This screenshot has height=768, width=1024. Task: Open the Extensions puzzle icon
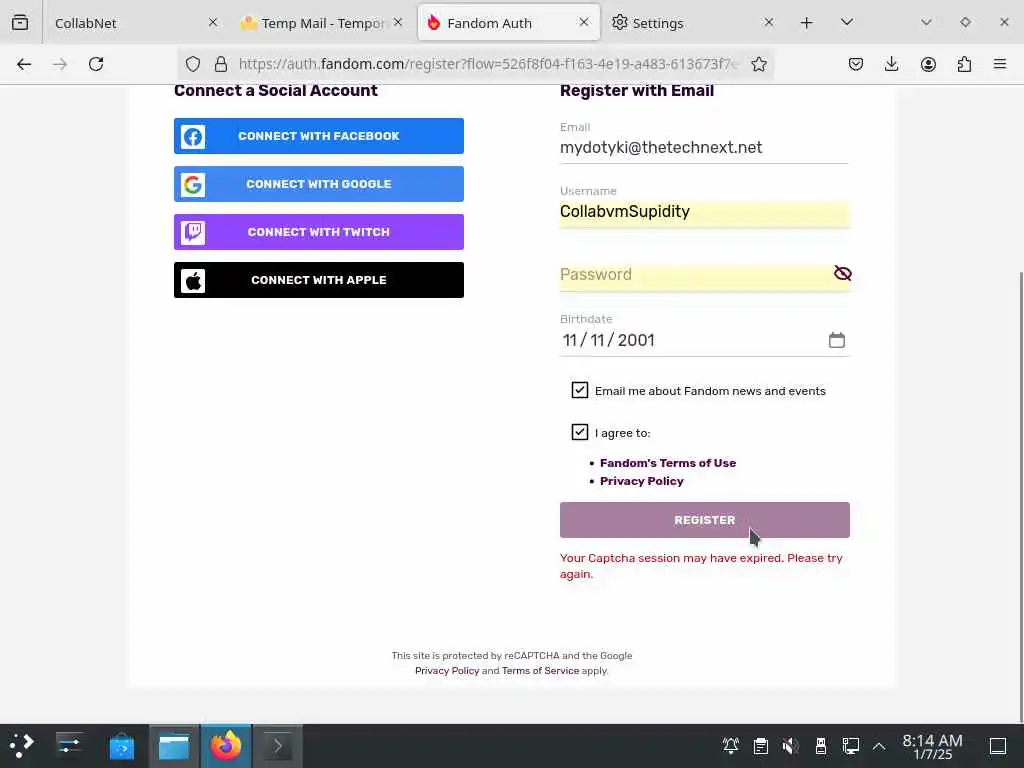click(964, 64)
